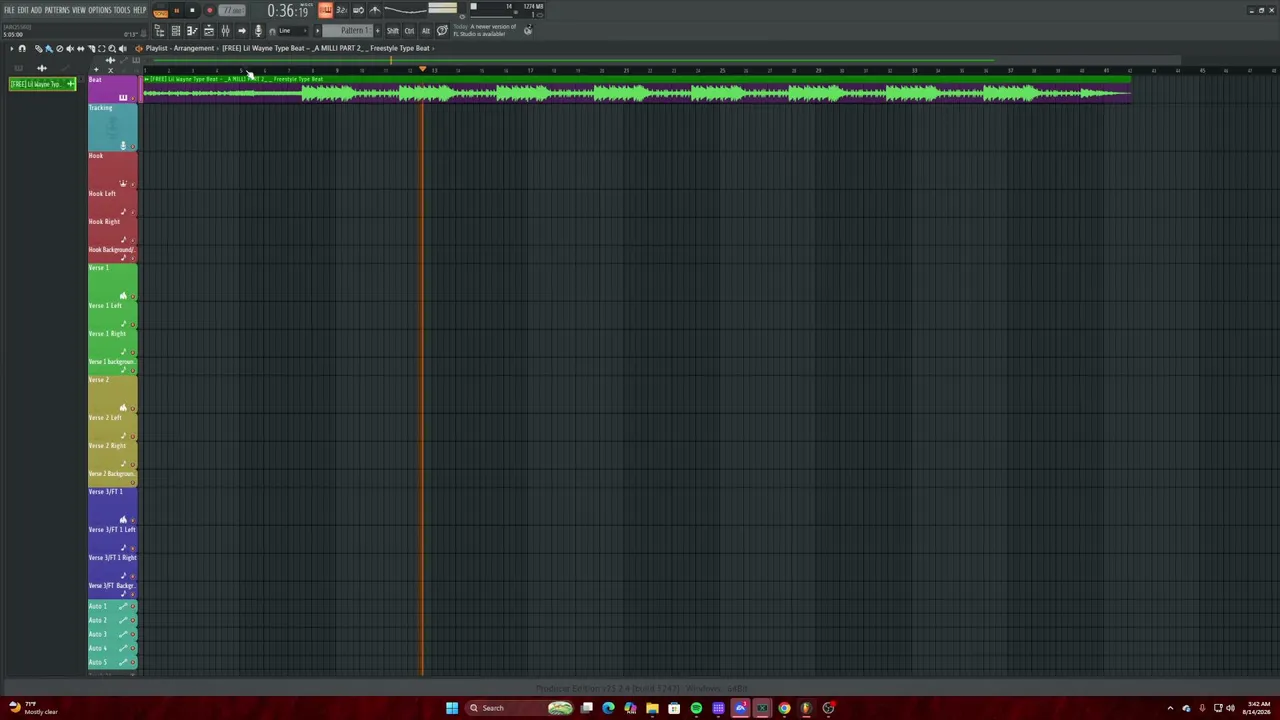Click the orange playhead marker on timeline

pyautogui.click(x=422, y=70)
